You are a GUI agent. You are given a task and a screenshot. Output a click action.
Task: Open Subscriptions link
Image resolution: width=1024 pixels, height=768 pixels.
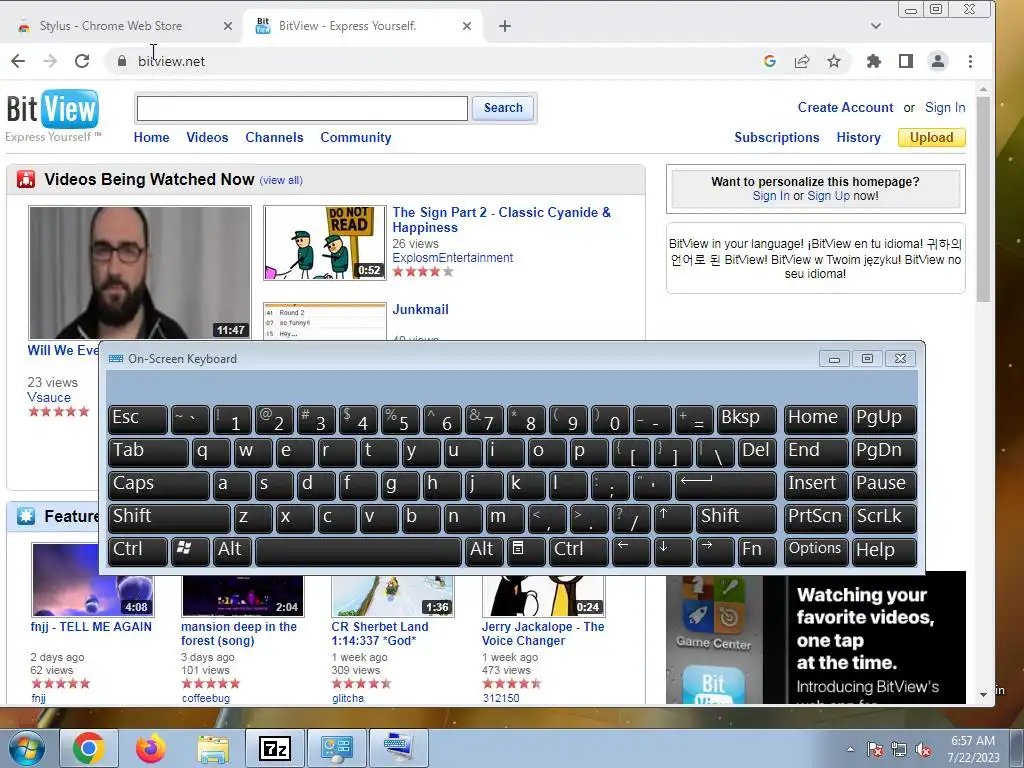776,138
